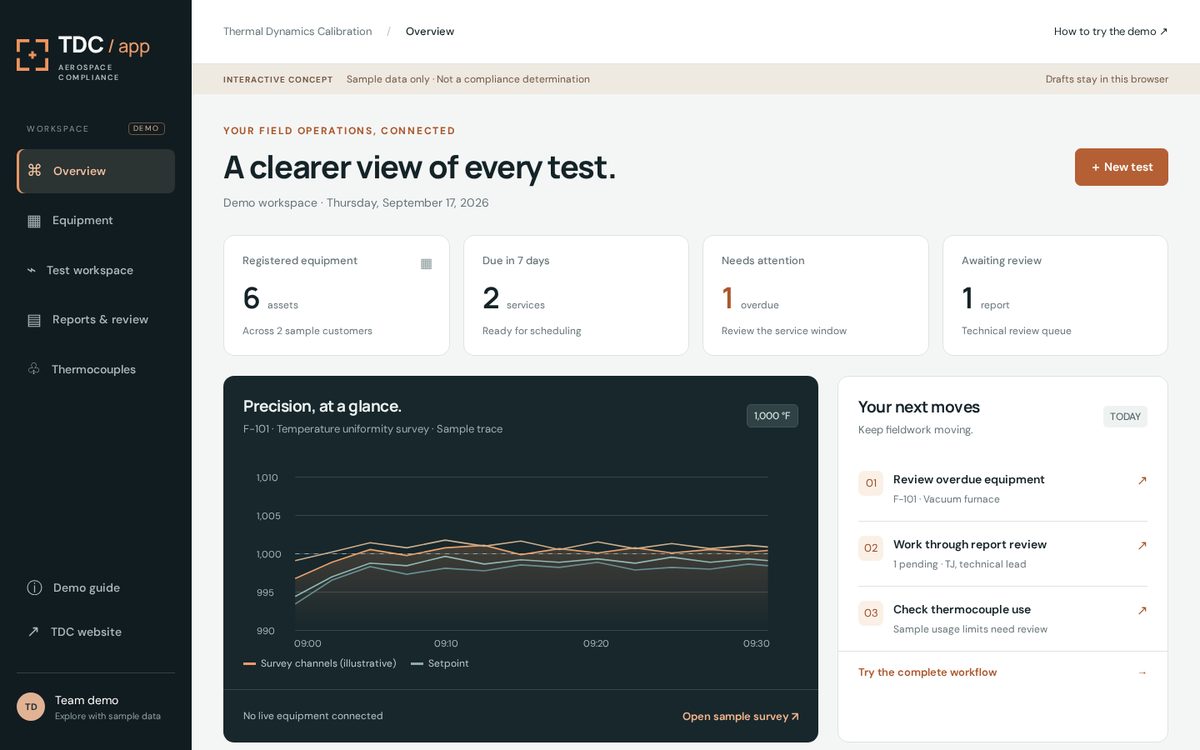
Task: Select Work through report review item
Action: tap(1003, 554)
